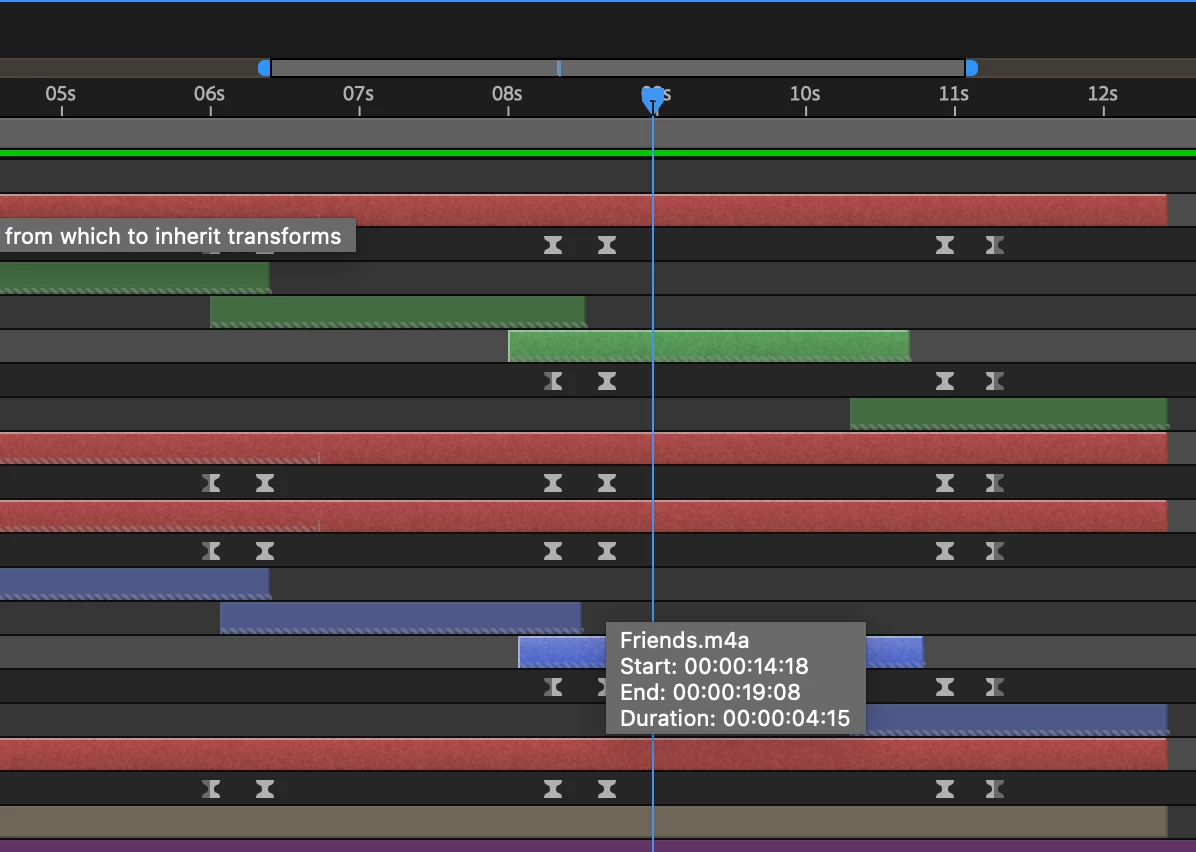Viewport: 1196px width, 852px height.
Task: Select first keyframe after 08s below bottom red layer
Action: [553, 789]
